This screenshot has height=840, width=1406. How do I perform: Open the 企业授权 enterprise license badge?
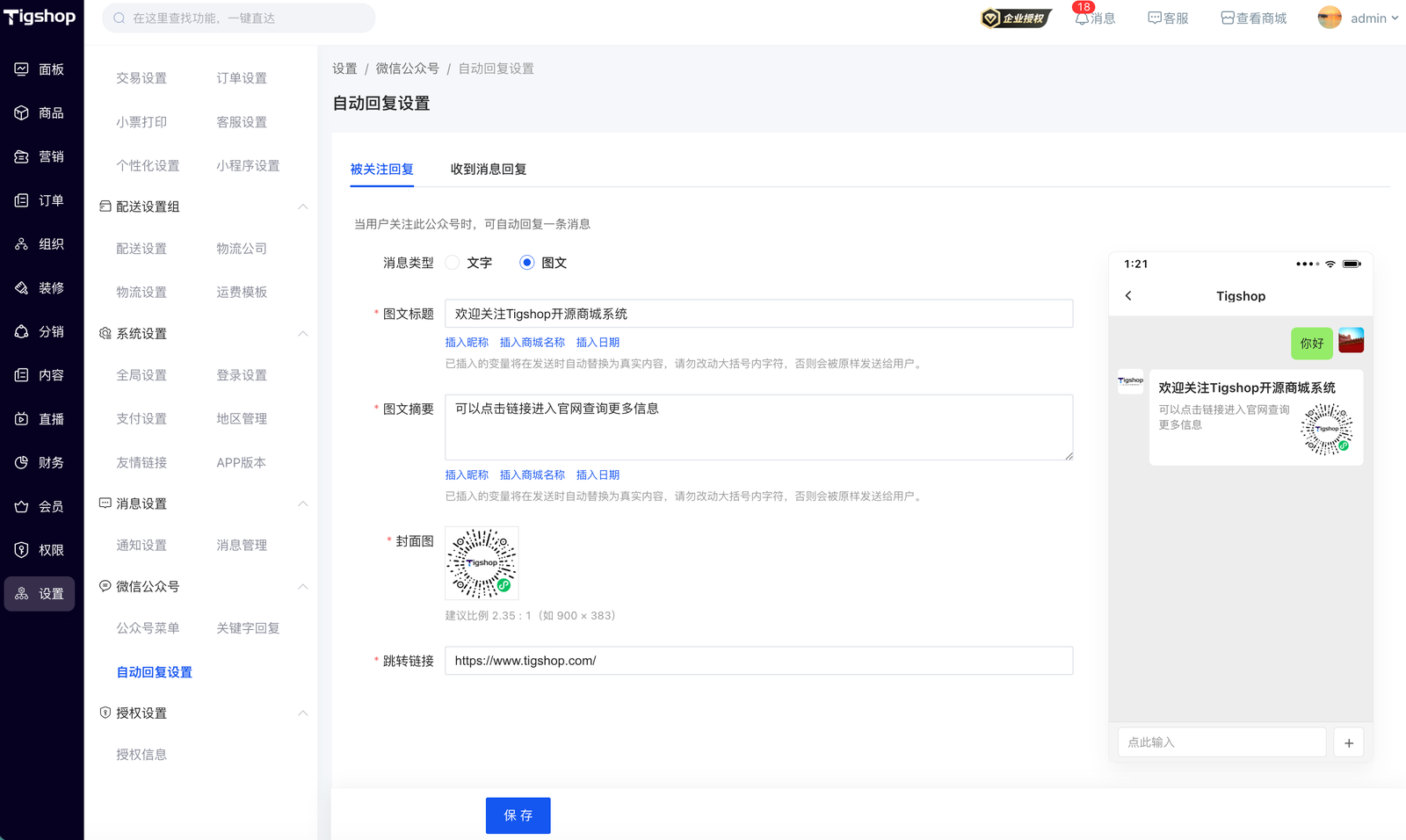(x=1016, y=18)
